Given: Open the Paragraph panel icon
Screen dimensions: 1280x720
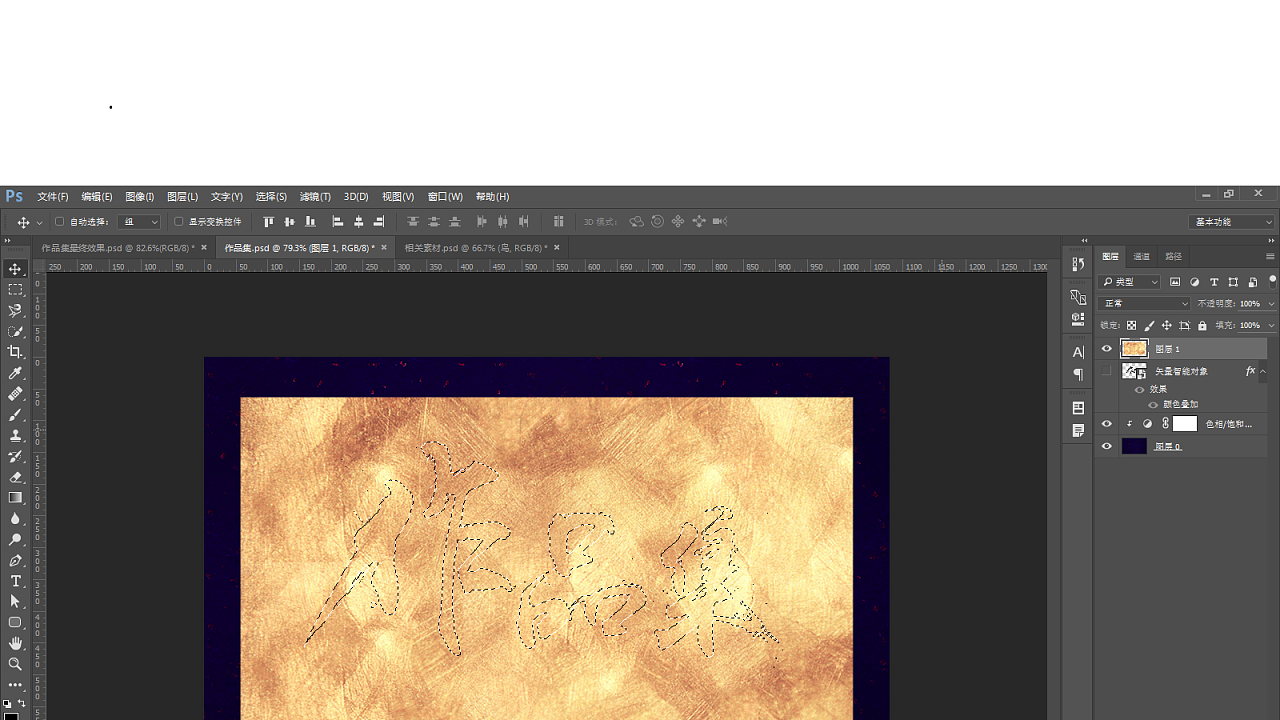Looking at the screenshot, I should (1078, 375).
